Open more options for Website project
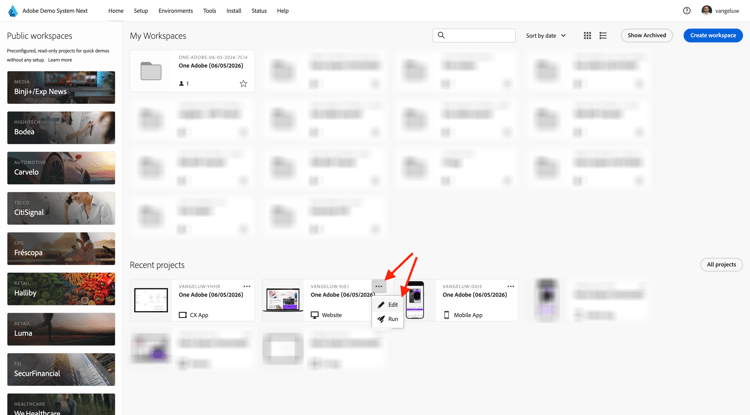This screenshot has height=415, width=750. (379, 286)
